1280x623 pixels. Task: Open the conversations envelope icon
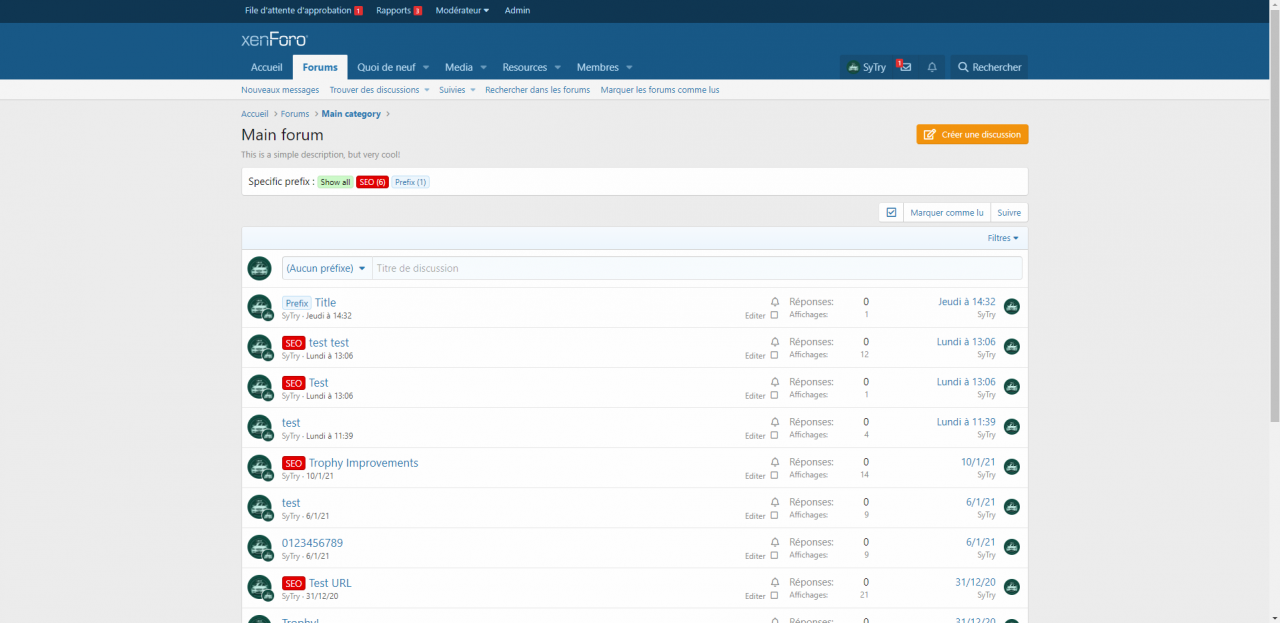904,67
